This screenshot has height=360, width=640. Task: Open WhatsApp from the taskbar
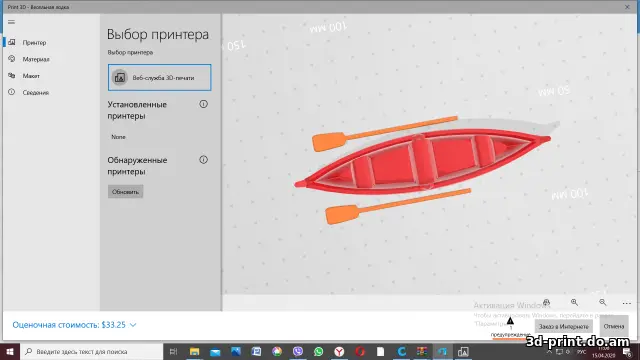pyautogui.click(x=318, y=351)
